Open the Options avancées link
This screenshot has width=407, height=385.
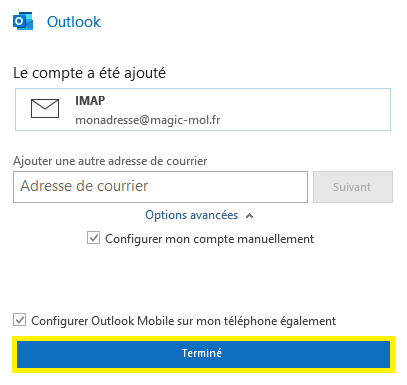192,215
